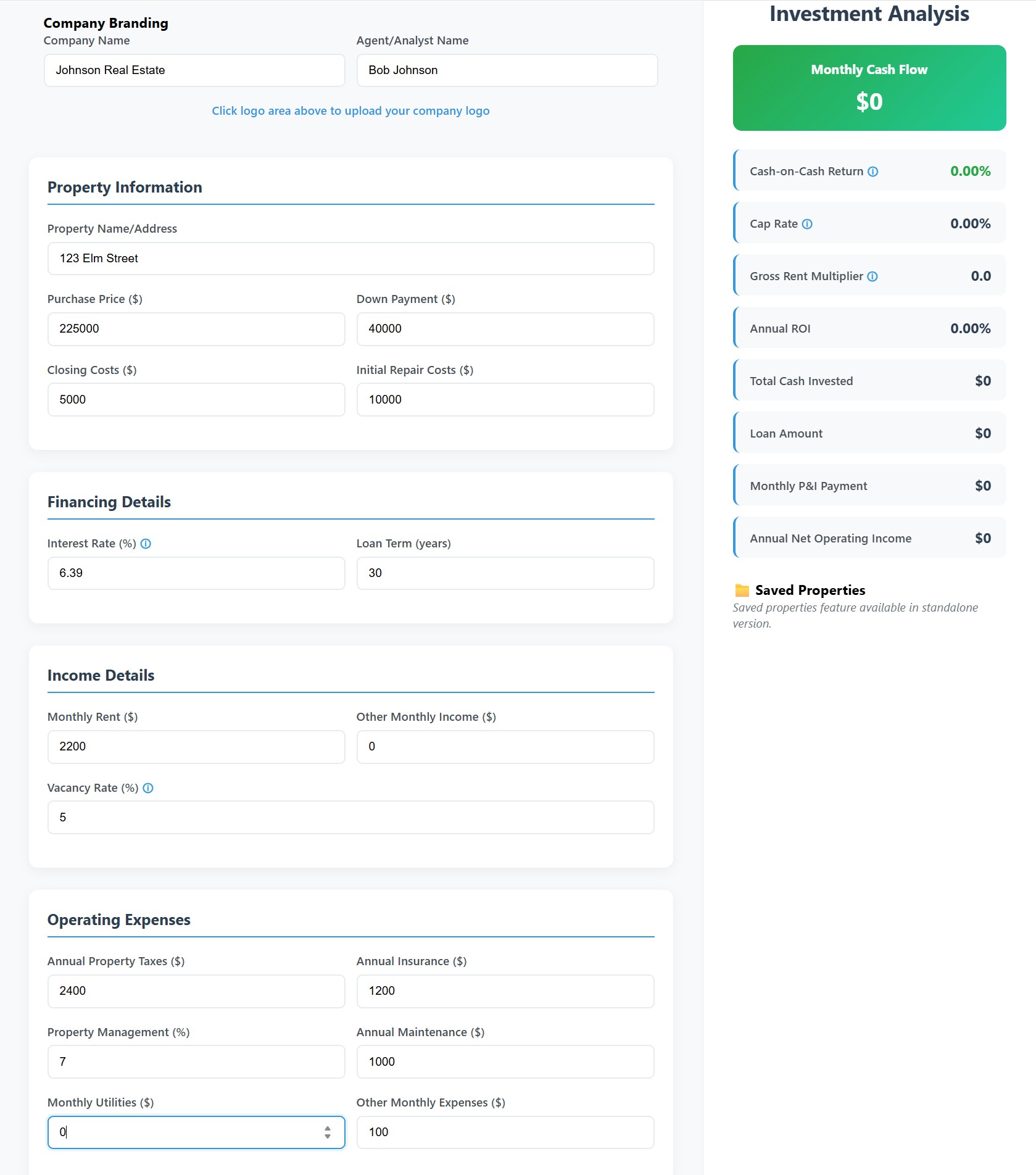Click the Loan Term field showing 30
The image size is (1036, 1175).
tap(505, 573)
